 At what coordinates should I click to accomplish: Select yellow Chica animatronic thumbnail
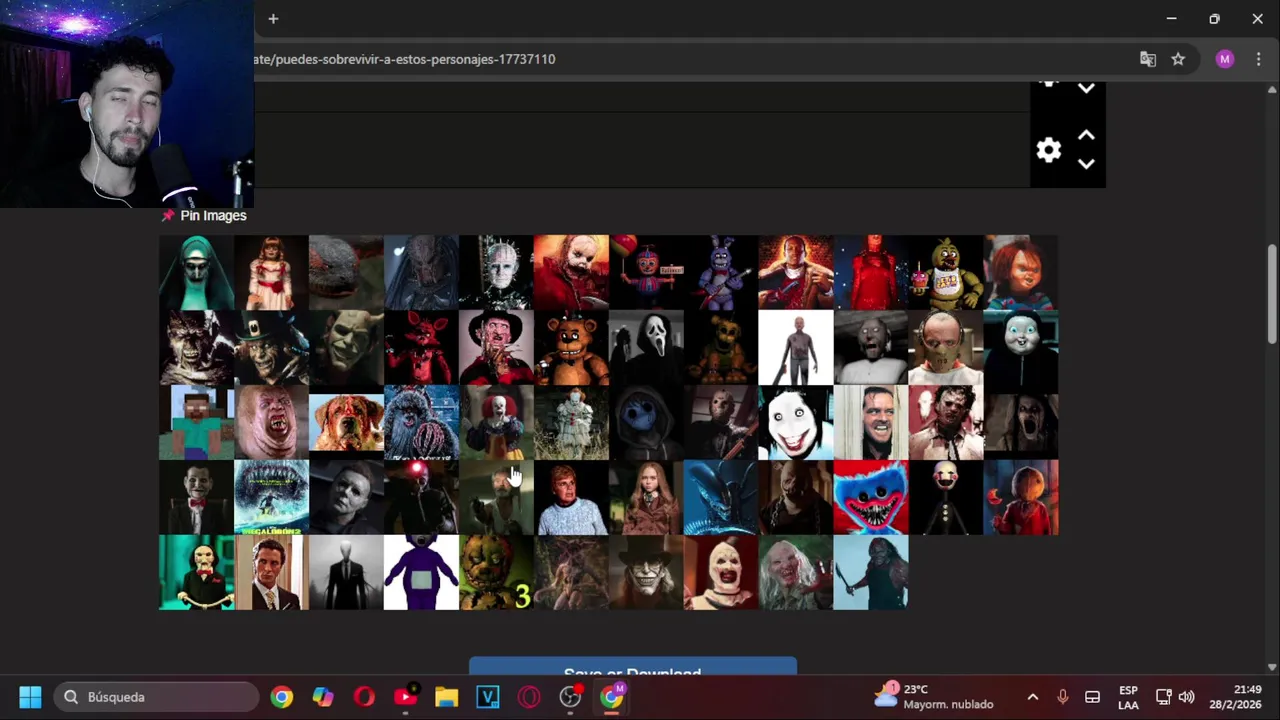pos(946,272)
